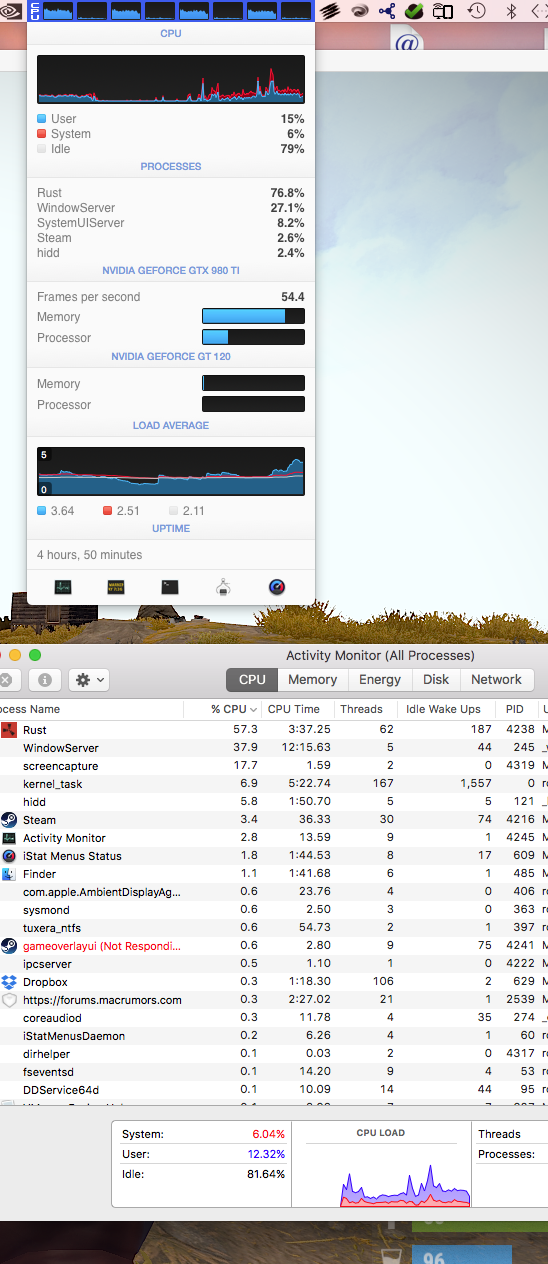Select the DDService64d process row
The width and height of the screenshot is (548, 1264).
[274, 1090]
